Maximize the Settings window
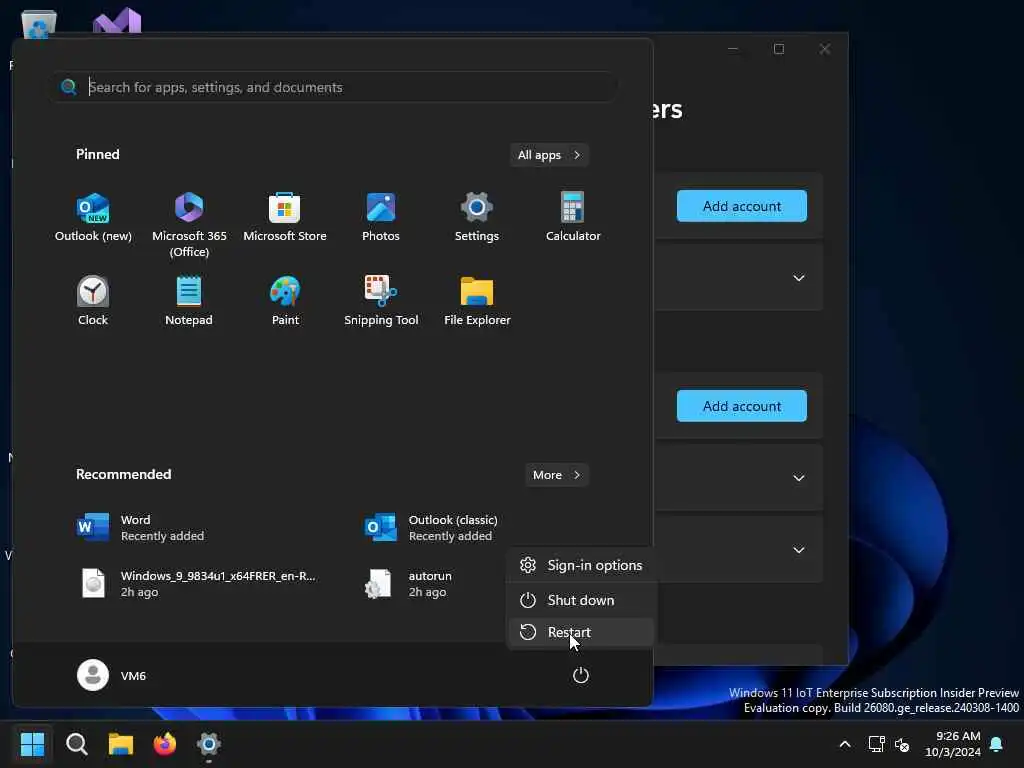Viewport: 1024px width, 768px height. coord(778,49)
